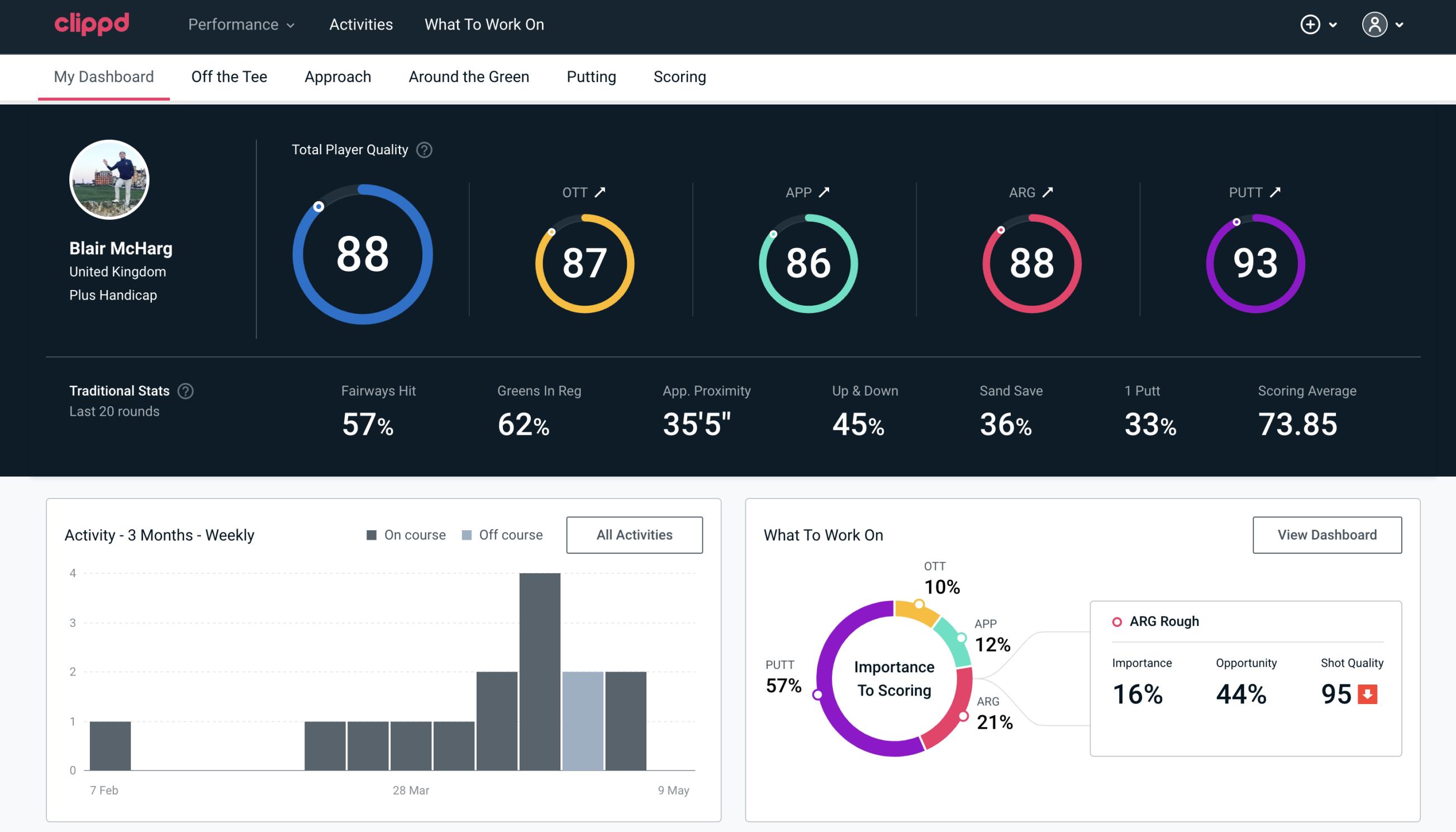
Task: Click the user account profile icon
Action: point(1375,23)
